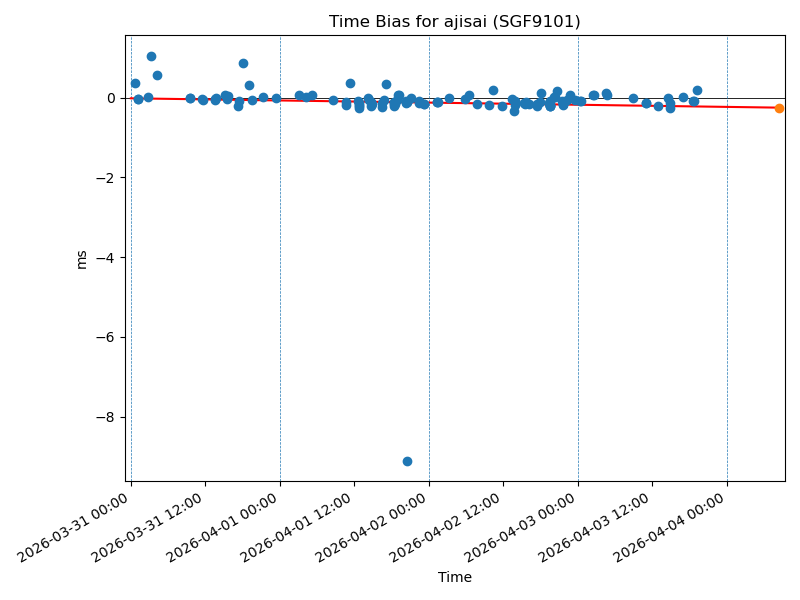800x600 pixels.
Task: Click the 'Time' x-axis label
Action: pos(454,578)
